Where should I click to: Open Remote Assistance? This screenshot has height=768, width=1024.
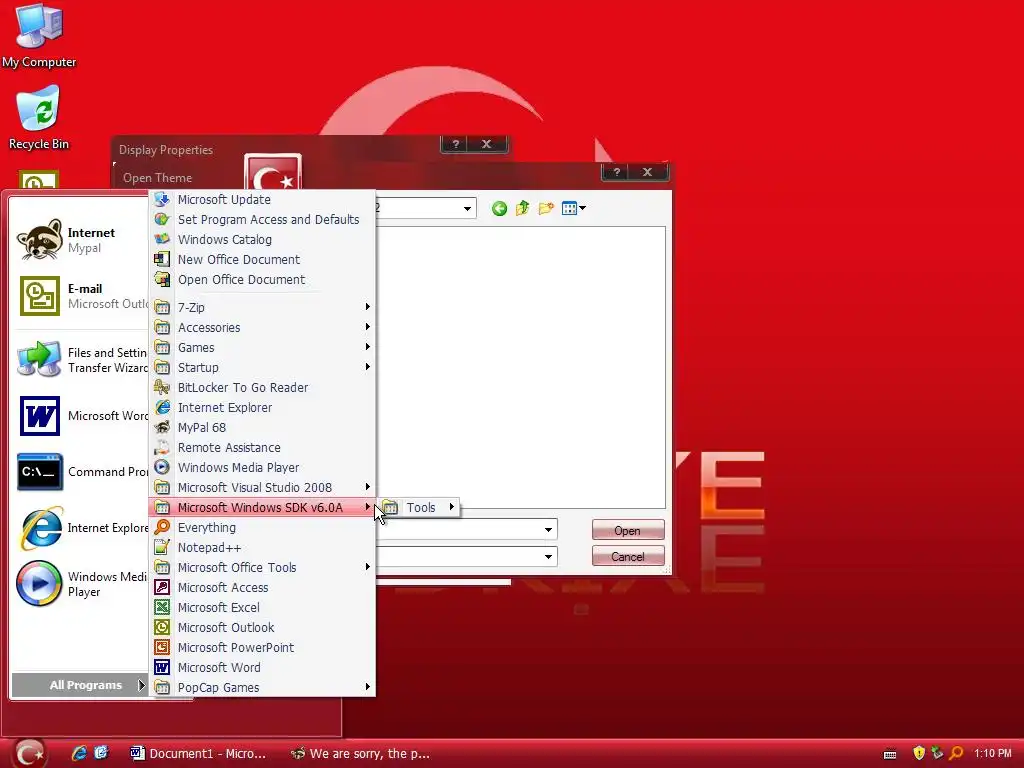[263, 447]
